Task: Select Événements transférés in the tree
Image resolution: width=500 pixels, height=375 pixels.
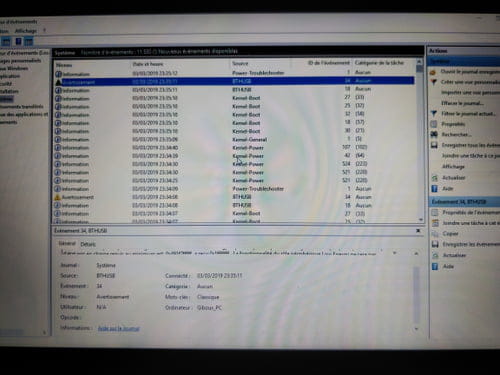Action: pos(22,107)
